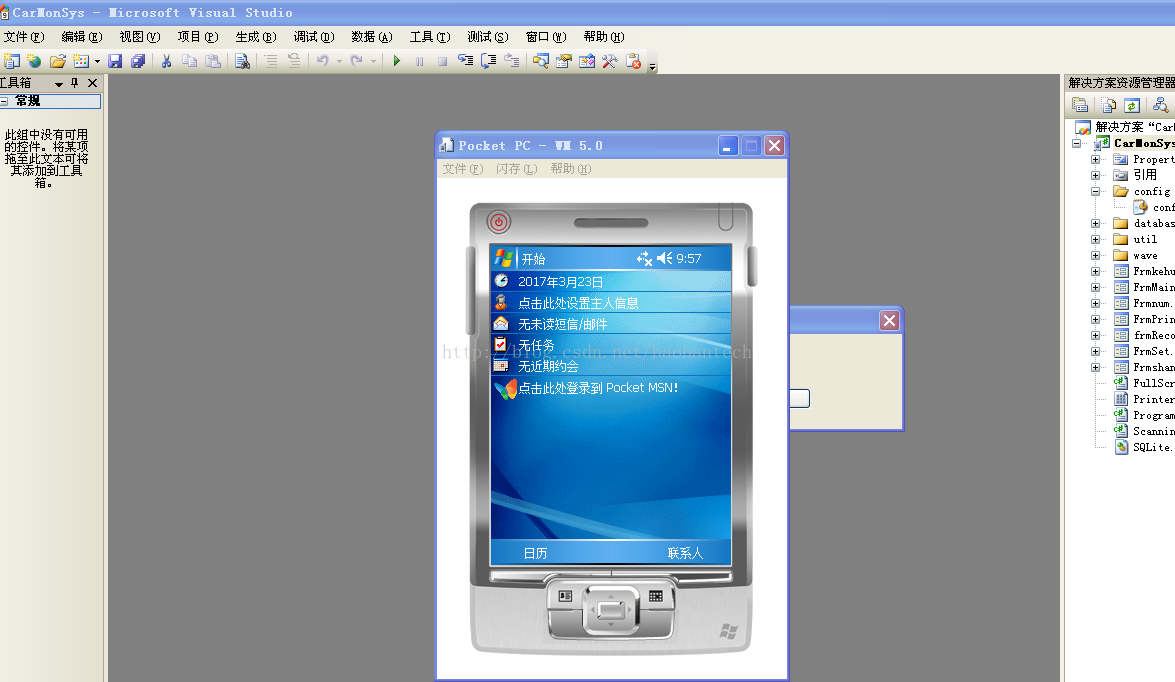Screen dimensions: 1175x682
Task: Click the Step Over icon
Action: (489, 61)
